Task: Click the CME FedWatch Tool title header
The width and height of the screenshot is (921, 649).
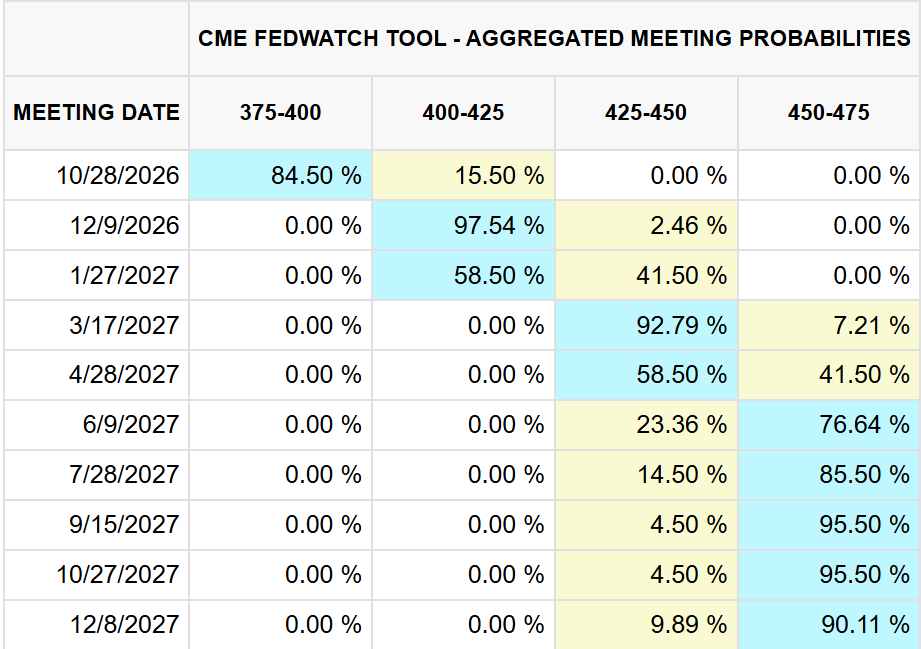Action: coord(554,38)
